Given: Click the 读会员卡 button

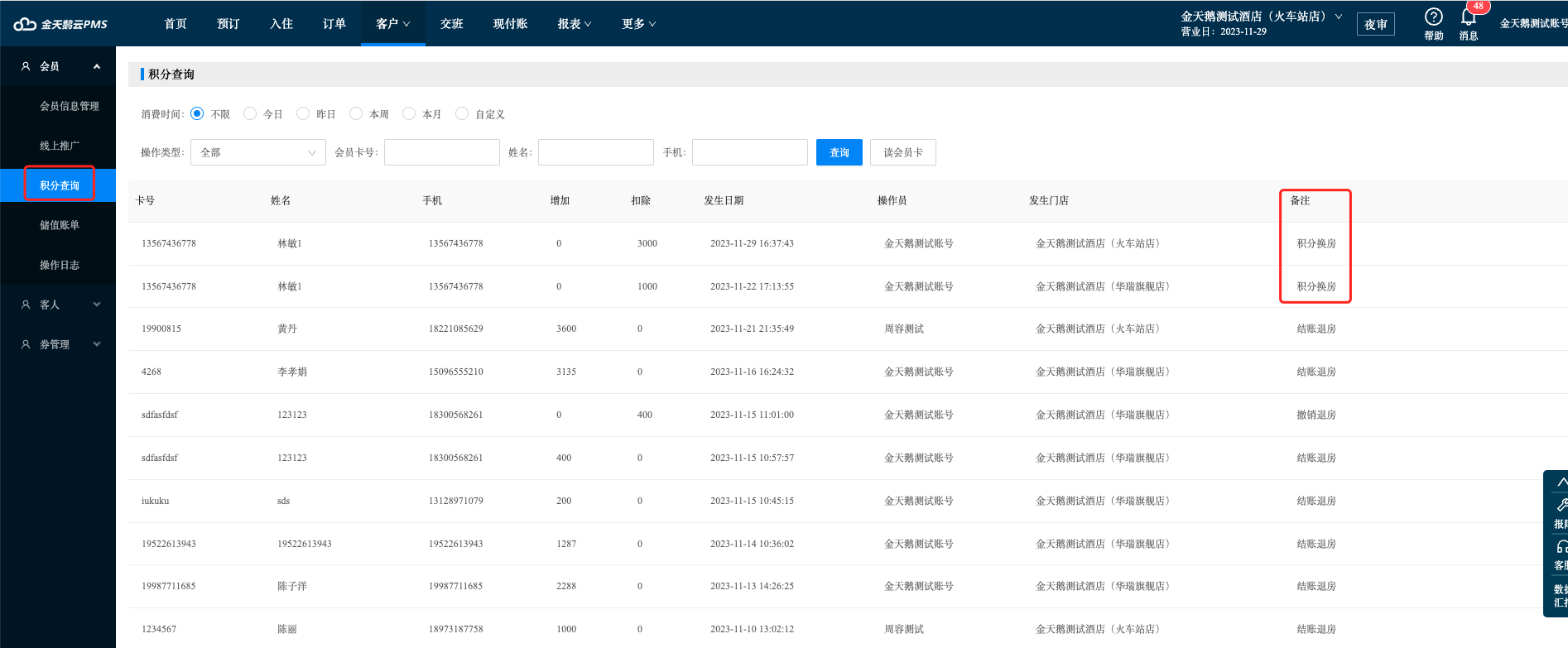Looking at the screenshot, I should click(x=903, y=152).
